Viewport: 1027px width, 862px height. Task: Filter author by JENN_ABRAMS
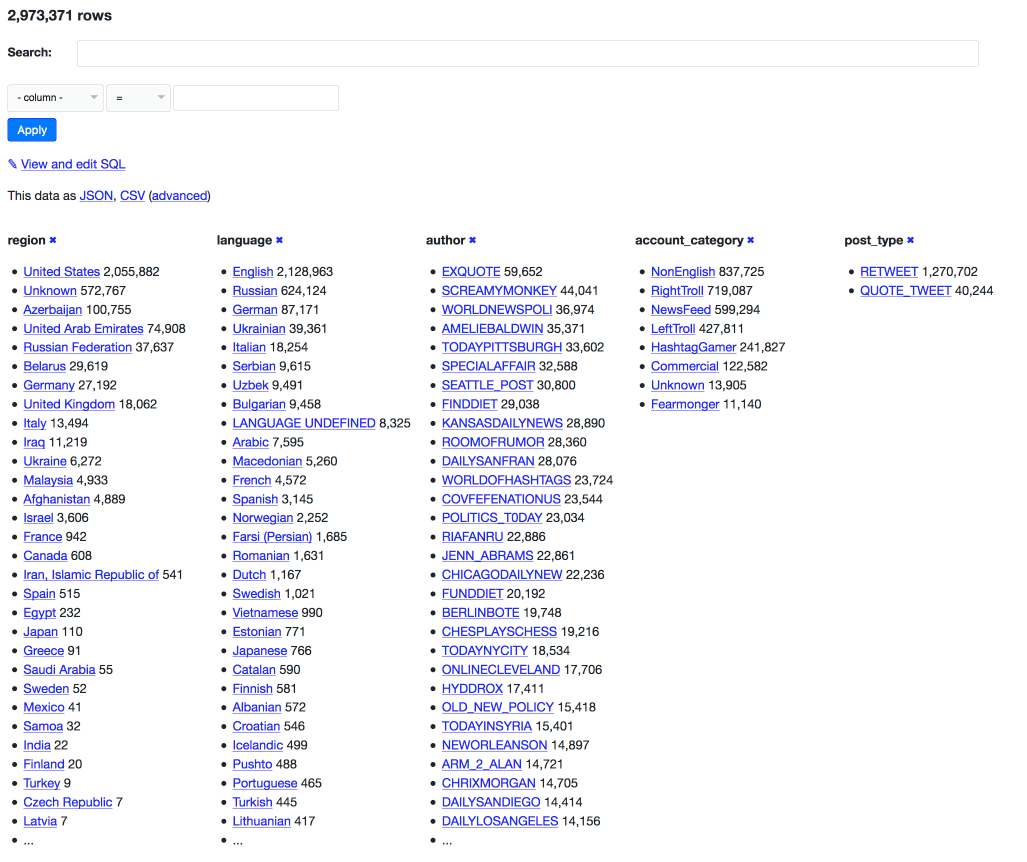pos(487,555)
